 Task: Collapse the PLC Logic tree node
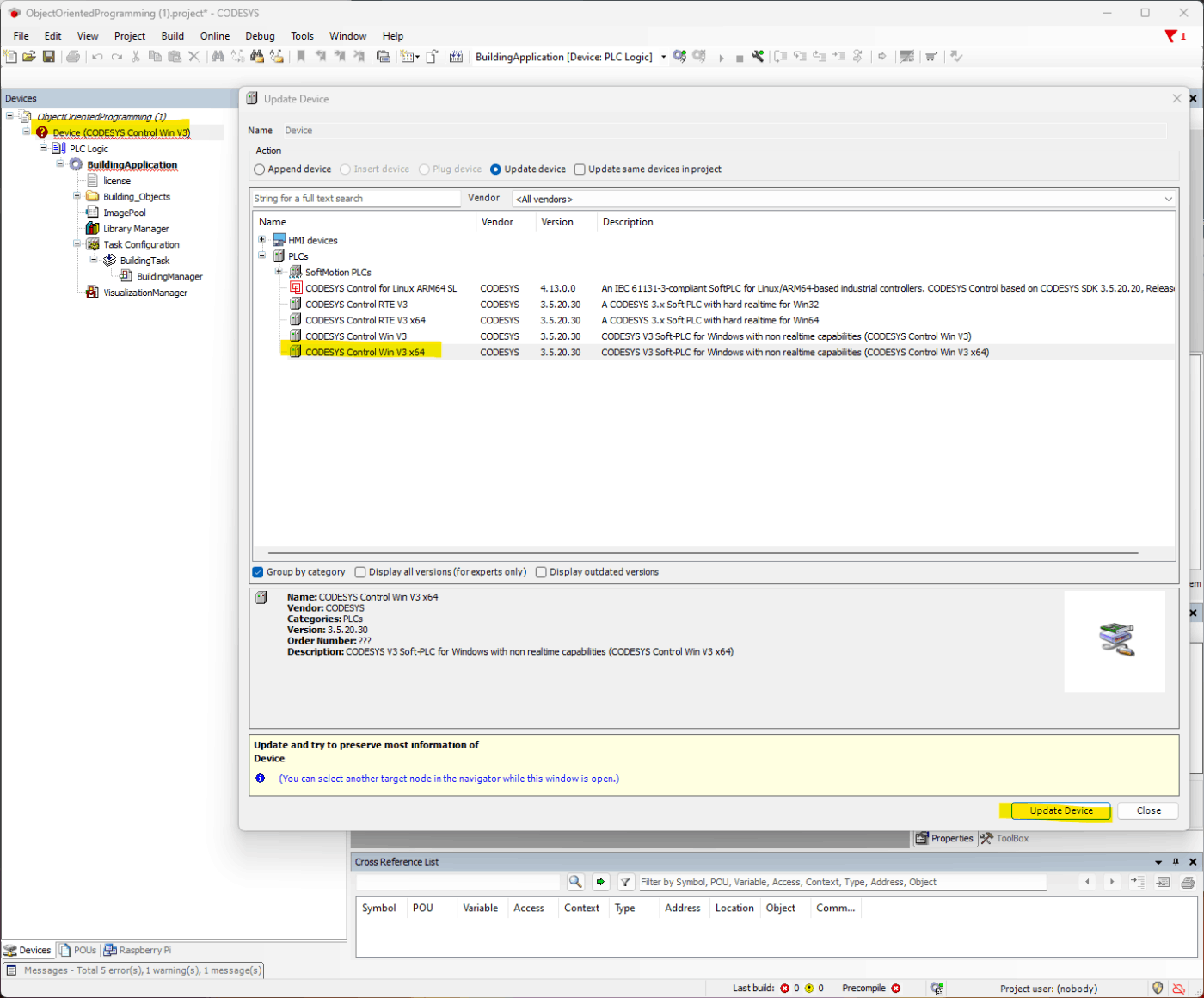click(43, 148)
